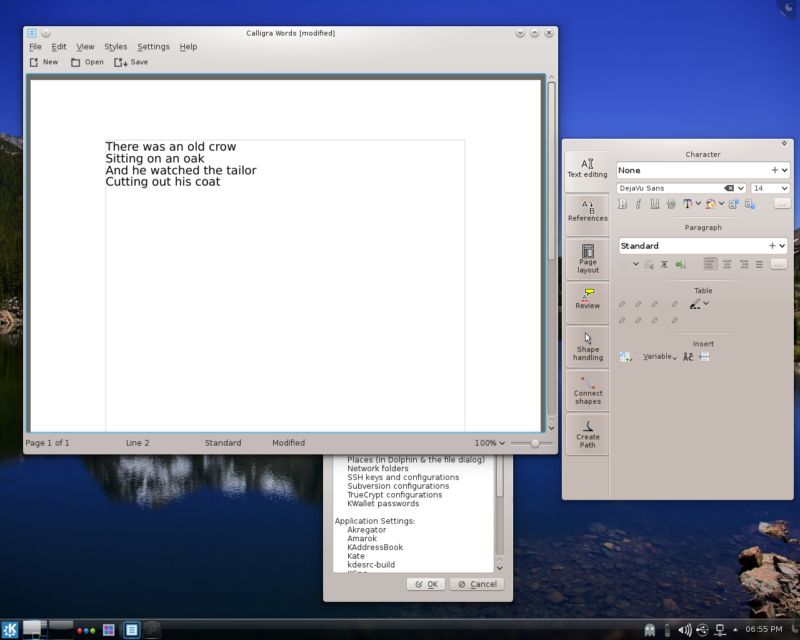Open the DejaVu Sans font dropdown
The width and height of the screenshot is (800, 640).
click(741, 188)
